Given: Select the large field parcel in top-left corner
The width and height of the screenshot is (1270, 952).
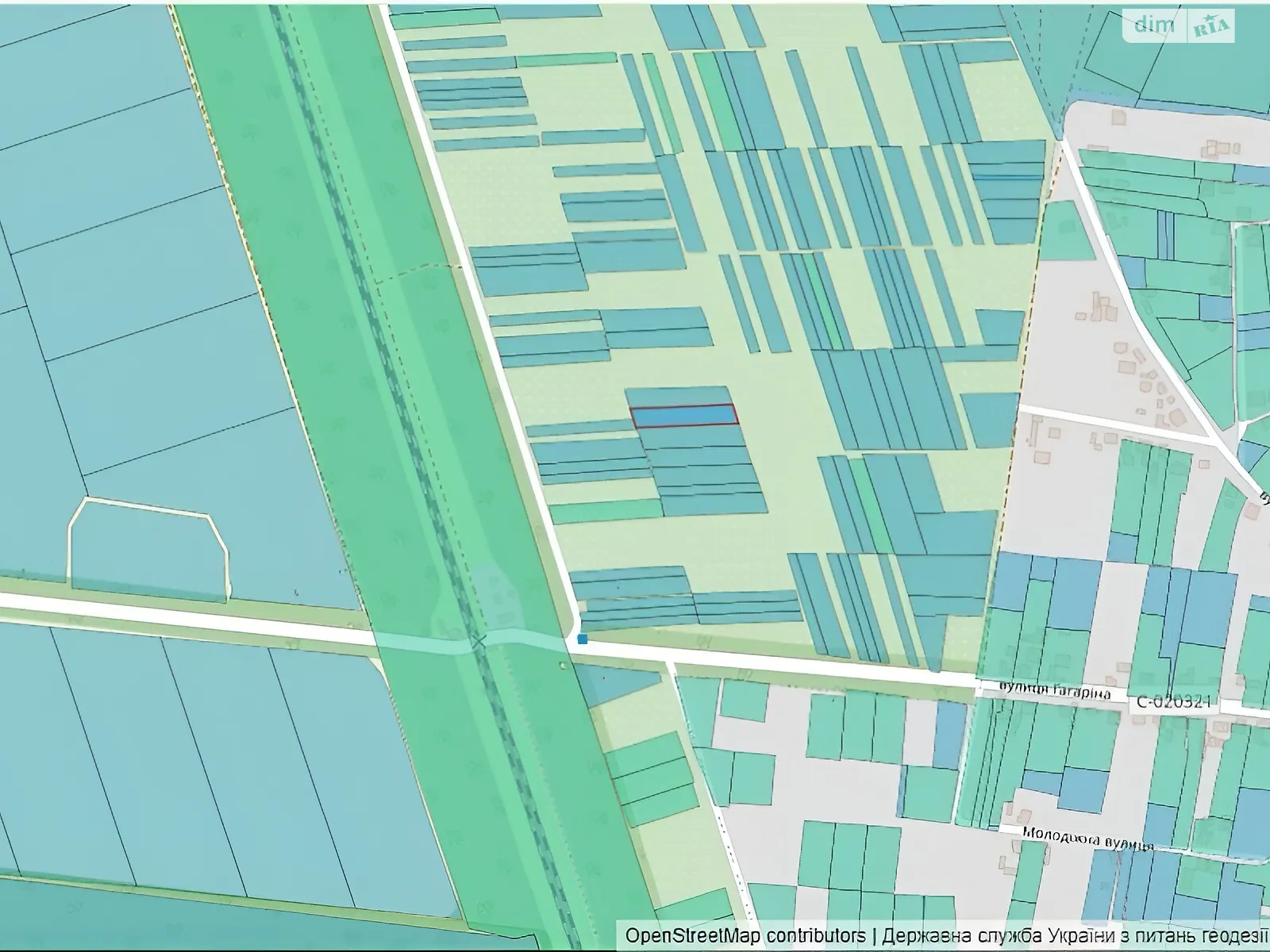Looking at the screenshot, I should [87, 87].
